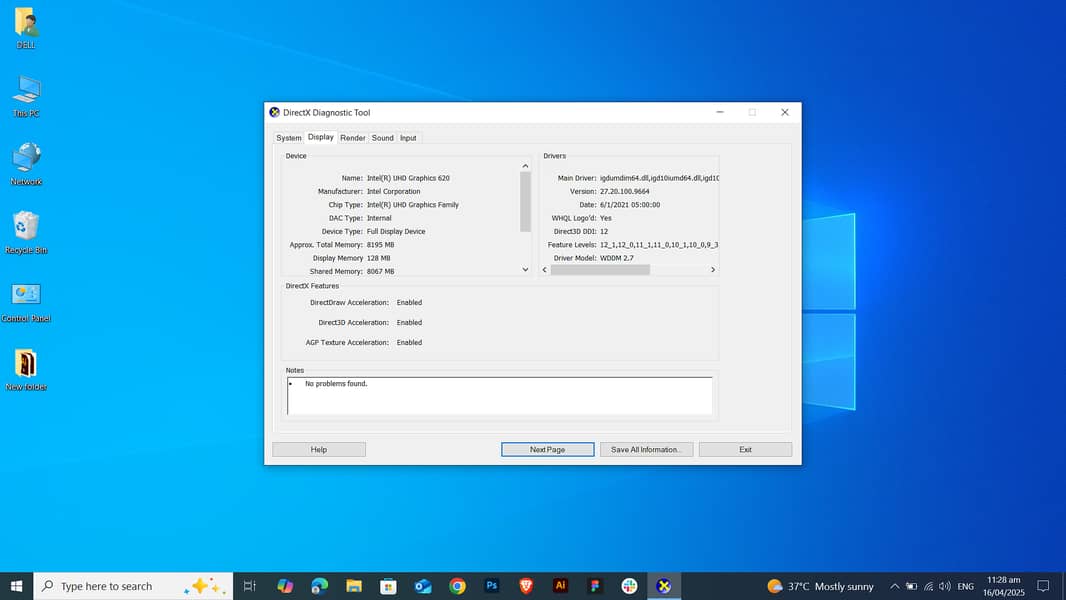Click the Shared Memory 8067 MB value

pos(380,271)
